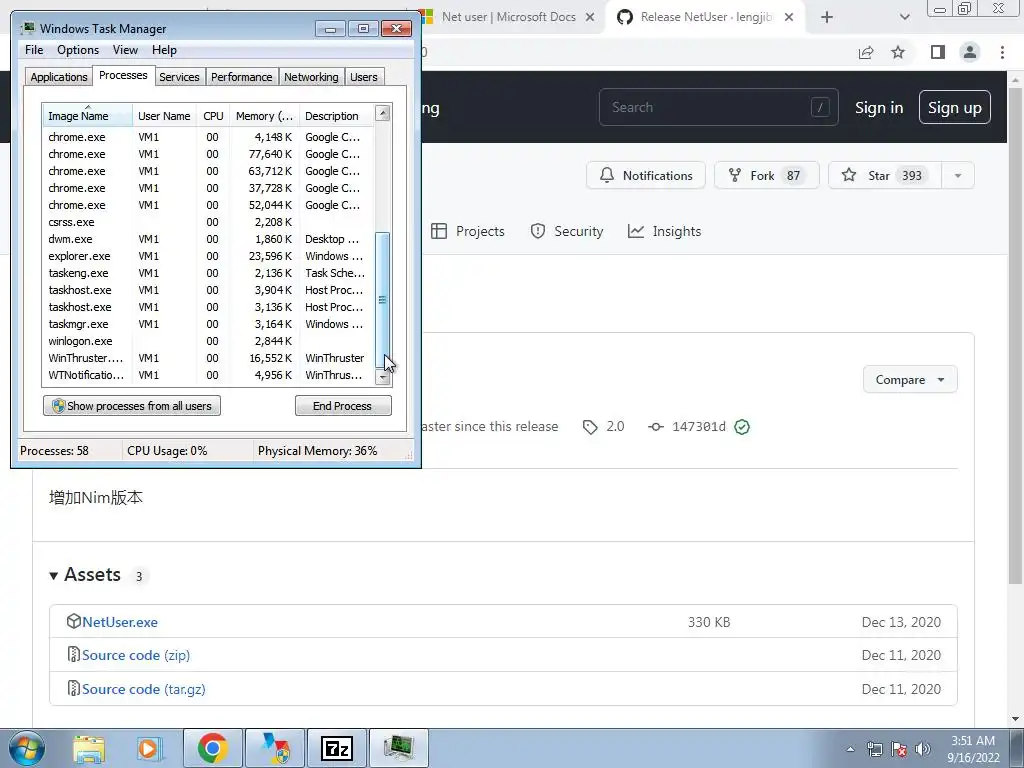The width and height of the screenshot is (1024, 768).
Task: Click Show processes from all users
Action: pyautogui.click(x=132, y=406)
